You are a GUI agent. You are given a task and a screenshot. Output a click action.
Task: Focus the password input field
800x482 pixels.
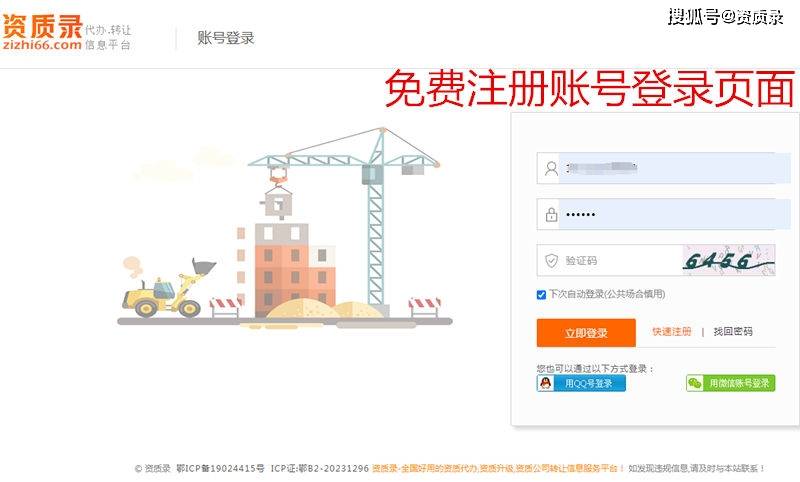point(663,214)
